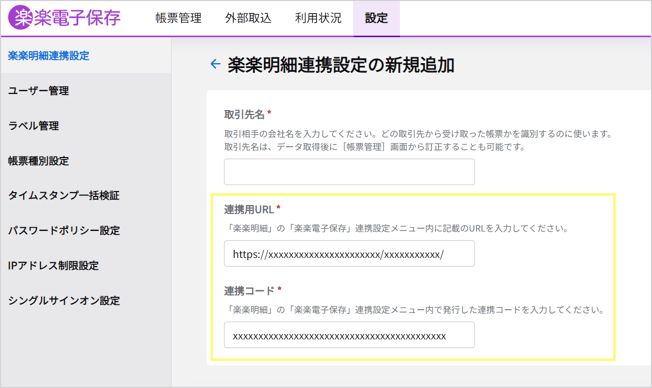
Task: Click the 連携コード input field
Action: coord(349,335)
